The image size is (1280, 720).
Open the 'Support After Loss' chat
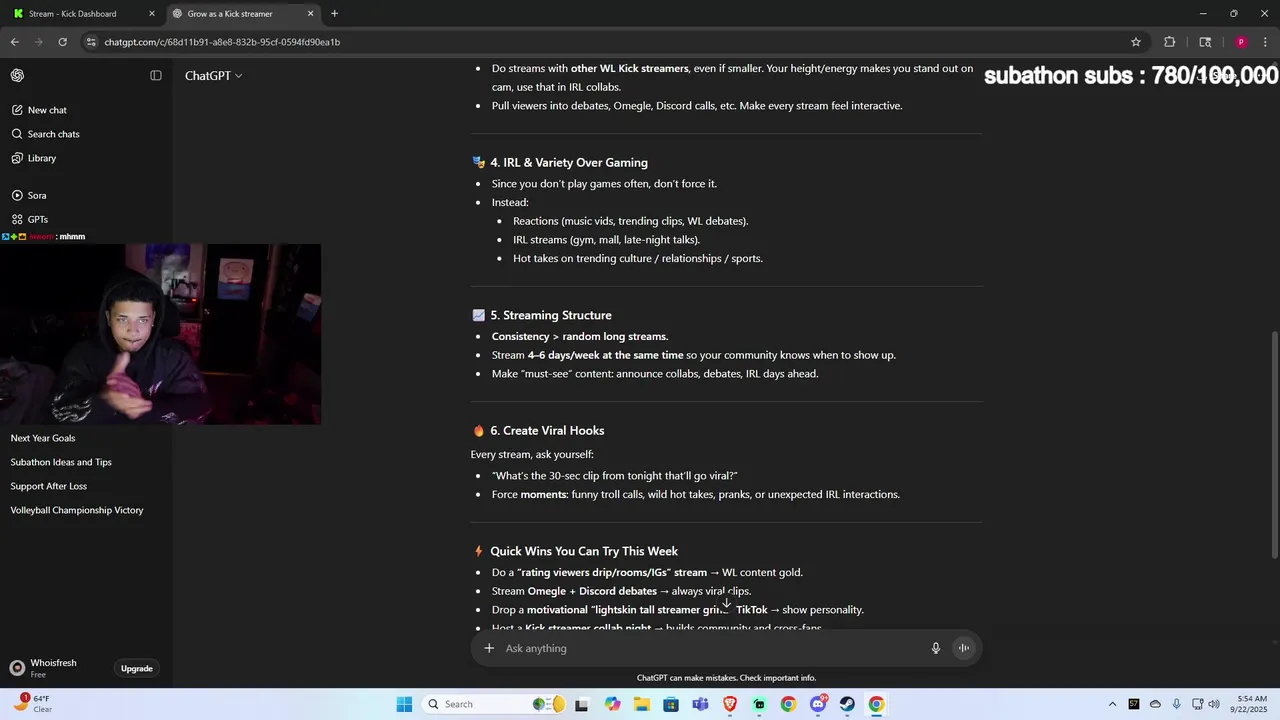click(x=49, y=486)
